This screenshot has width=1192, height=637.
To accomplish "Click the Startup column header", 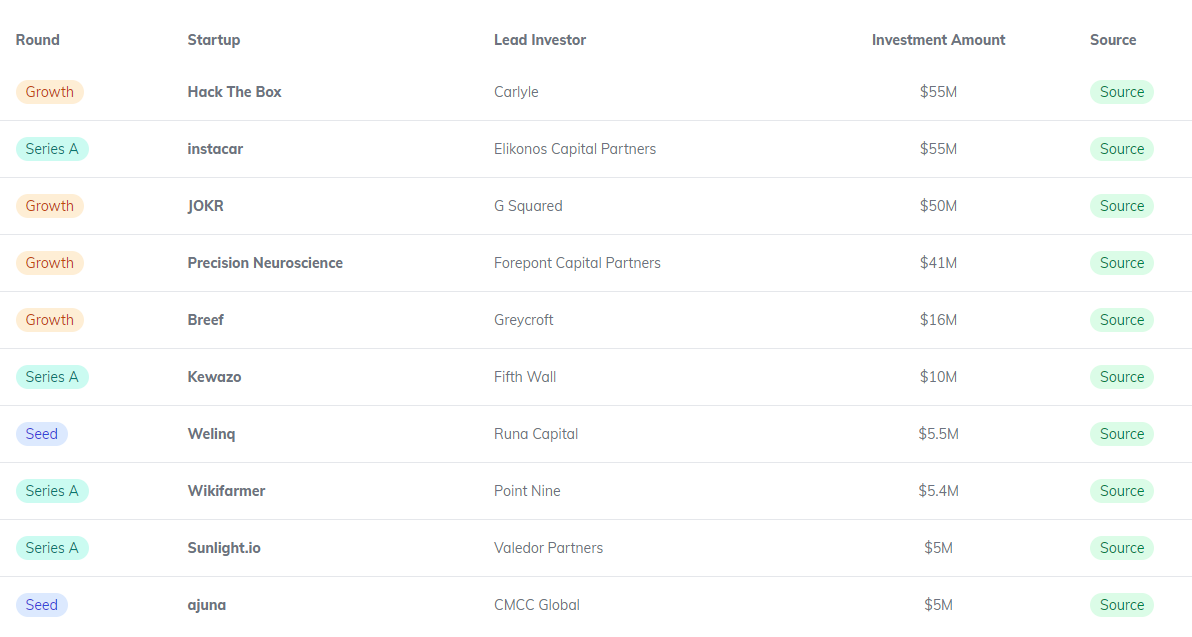I will (x=214, y=40).
